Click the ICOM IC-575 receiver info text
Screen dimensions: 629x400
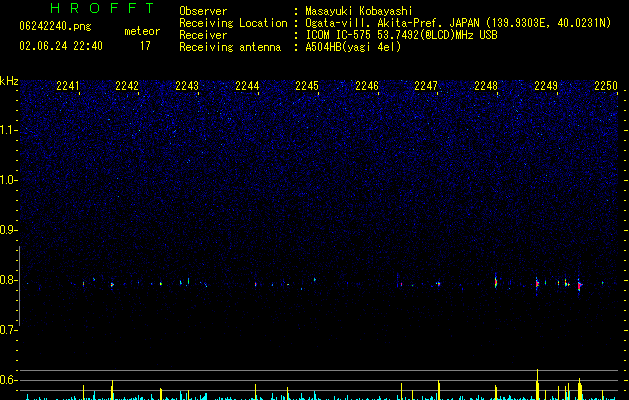click(402, 35)
